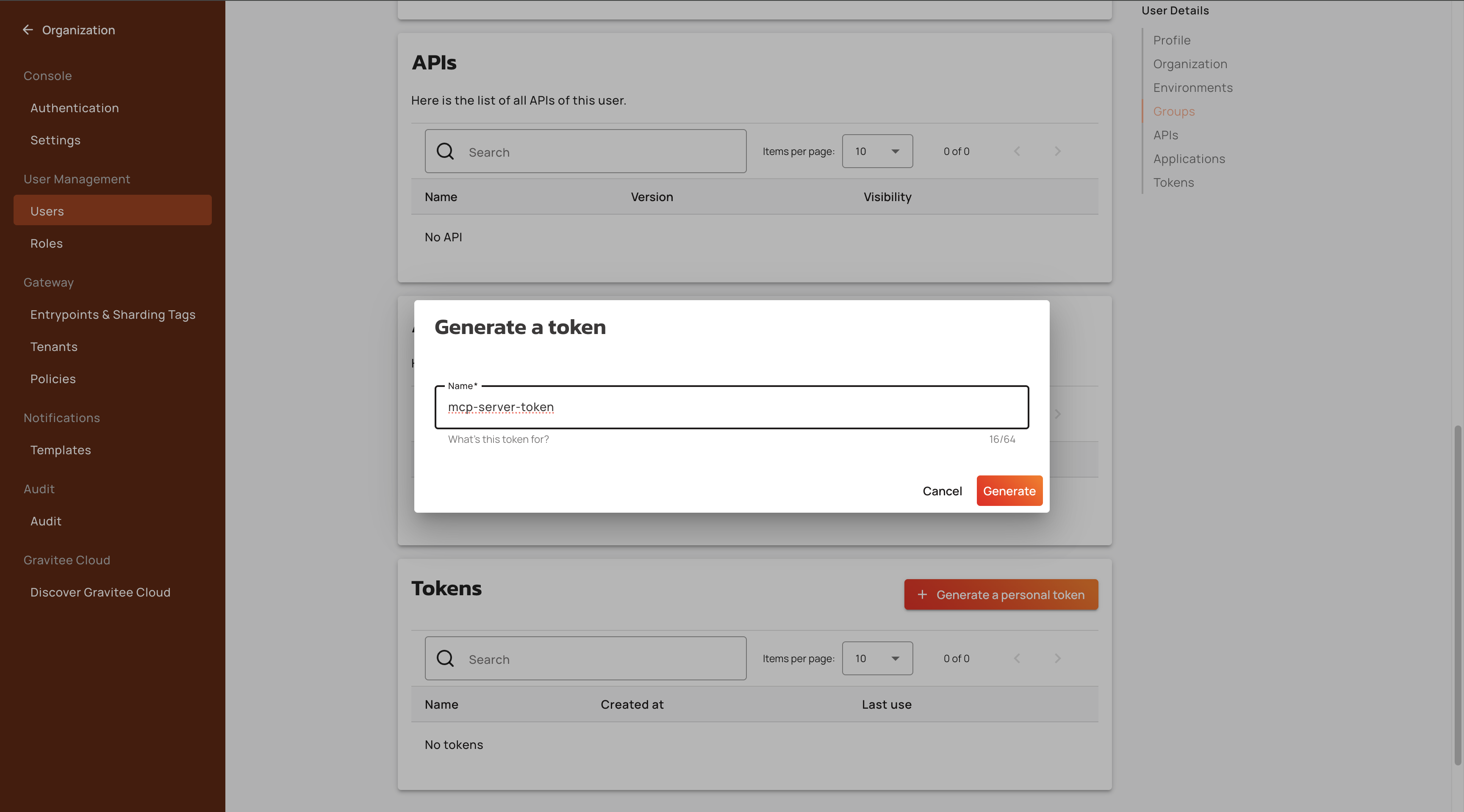Screen dimensions: 1464x812
Task: Click the Tokens search magnifier icon
Action: point(445,658)
